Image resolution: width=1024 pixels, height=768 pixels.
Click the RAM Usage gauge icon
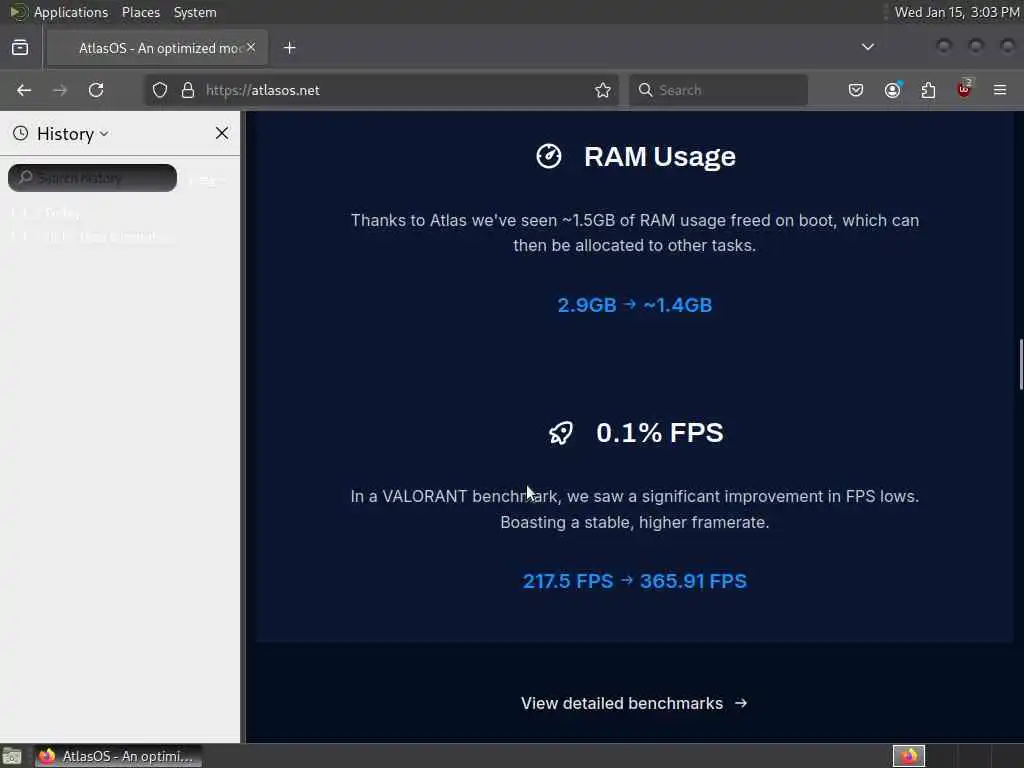549,156
